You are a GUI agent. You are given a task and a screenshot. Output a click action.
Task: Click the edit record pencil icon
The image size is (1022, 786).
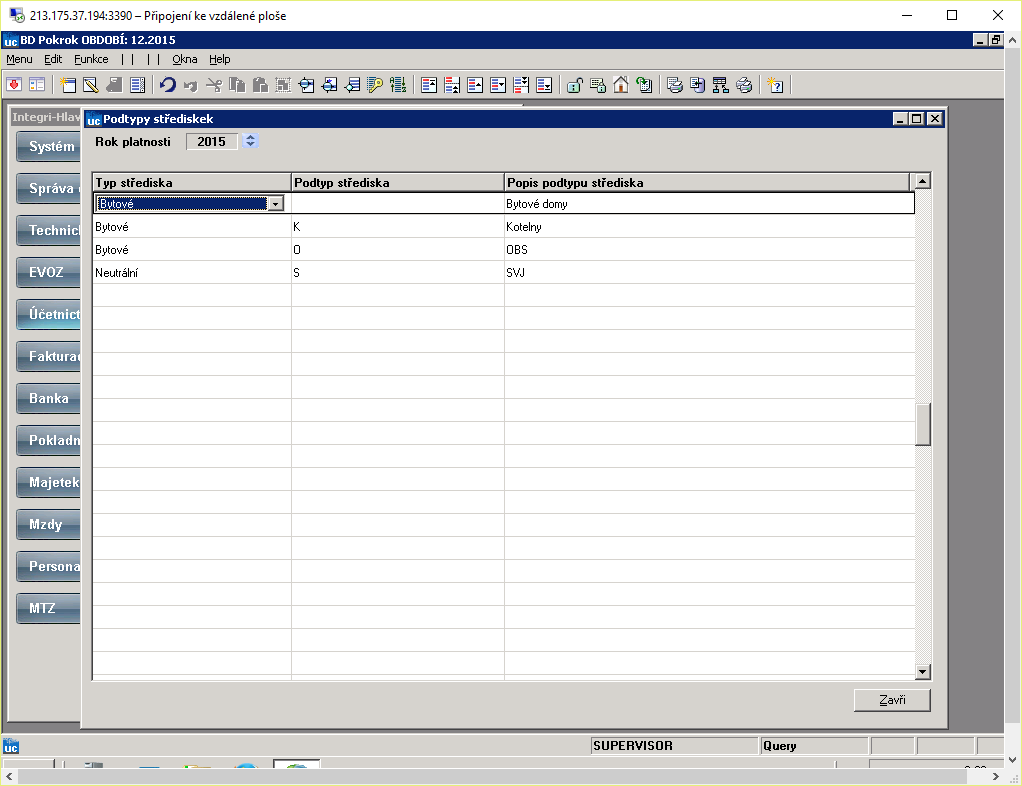coord(91,85)
